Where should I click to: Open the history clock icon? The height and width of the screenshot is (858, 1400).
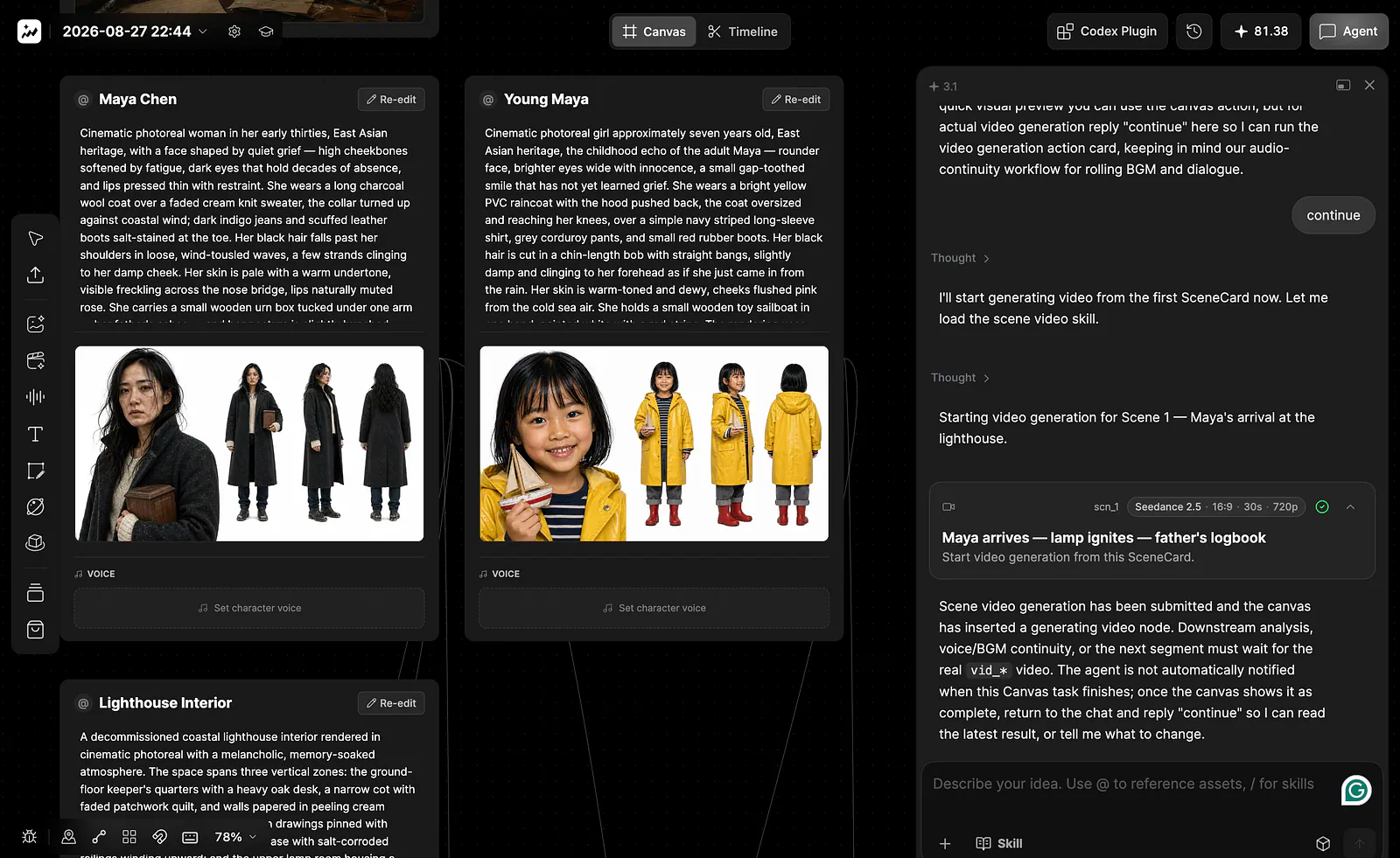coord(1193,31)
